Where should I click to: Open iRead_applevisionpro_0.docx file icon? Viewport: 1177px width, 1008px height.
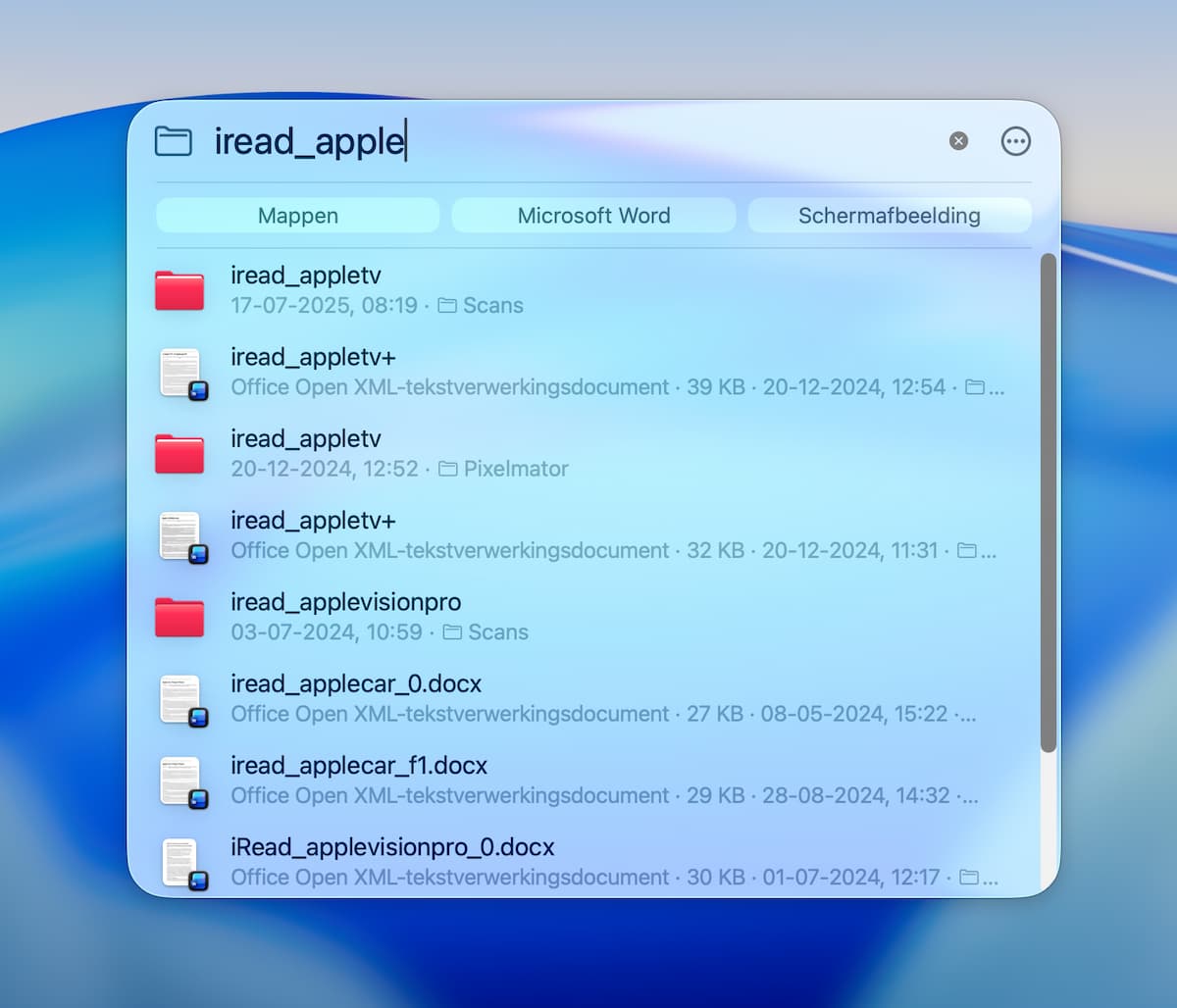tap(179, 862)
